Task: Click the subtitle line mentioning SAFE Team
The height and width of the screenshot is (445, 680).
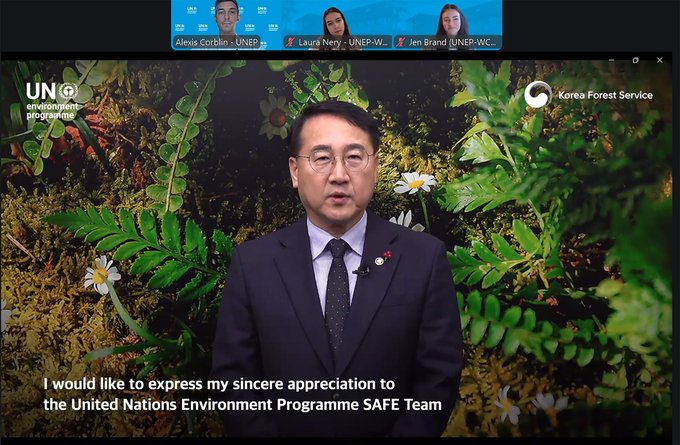Action: 241,404
